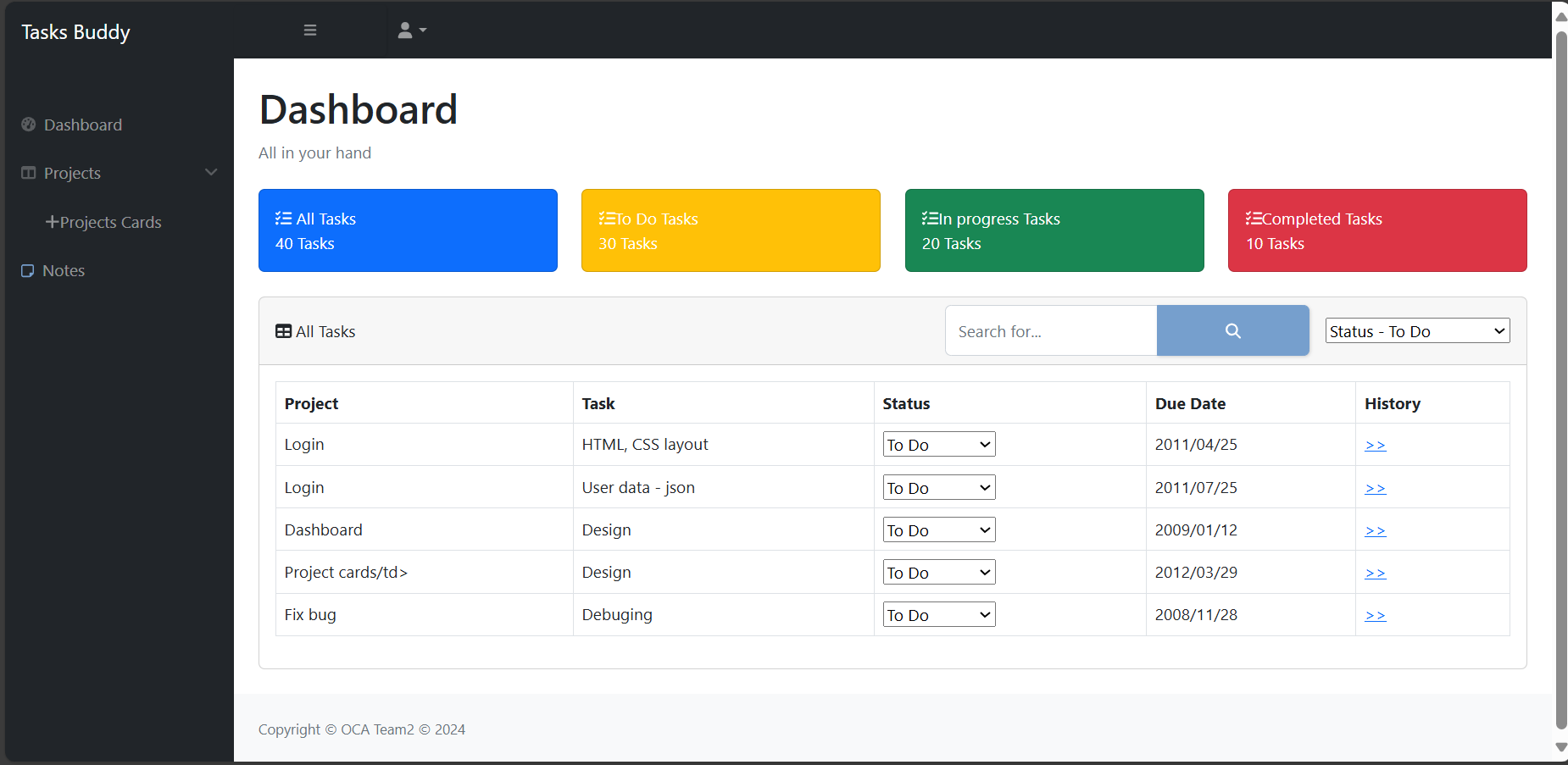Image resolution: width=1568 pixels, height=765 pixels.
Task: Expand the Projects chevron in sidebar
Action: (x=211, y=172)
